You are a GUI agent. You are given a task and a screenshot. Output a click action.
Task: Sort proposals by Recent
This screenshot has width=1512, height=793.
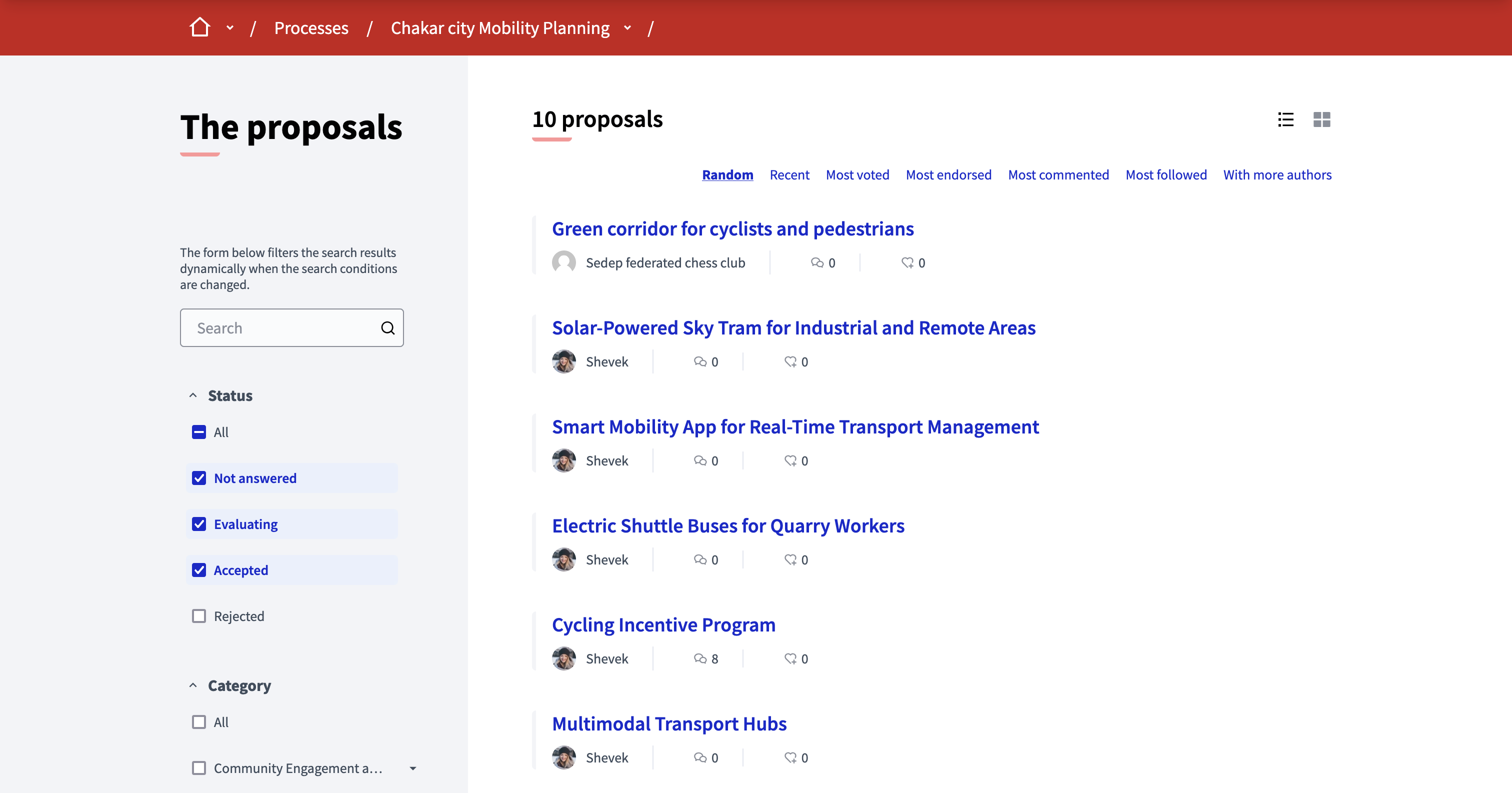[789, 174]
